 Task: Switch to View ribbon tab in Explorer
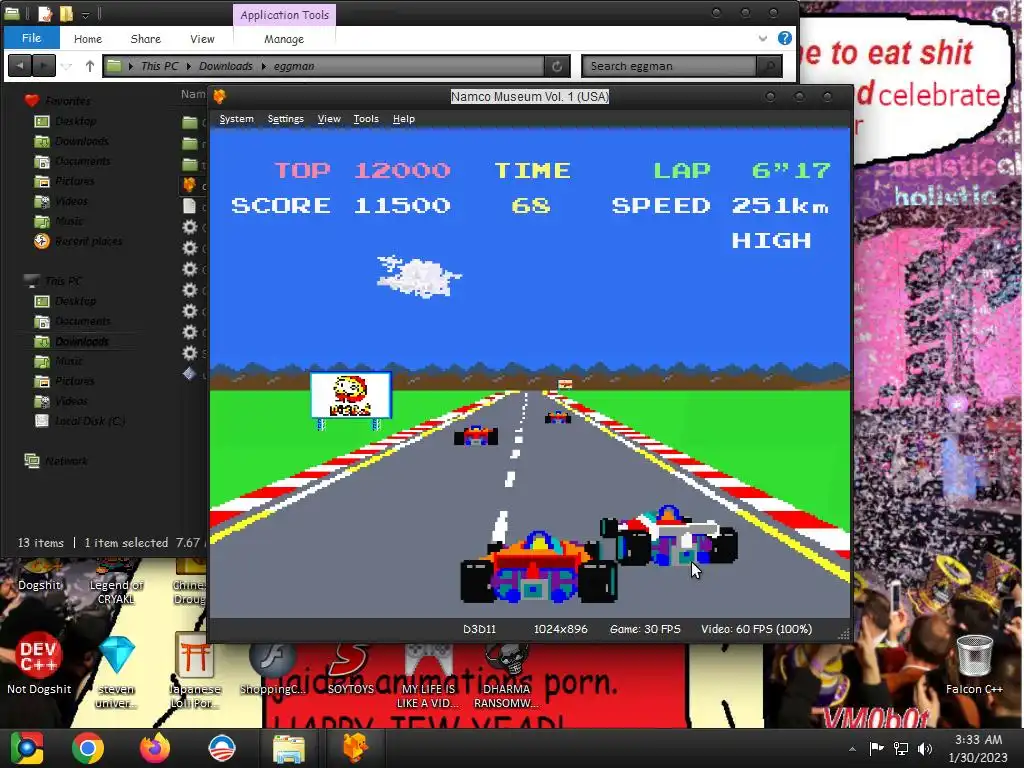click(202, 39)
